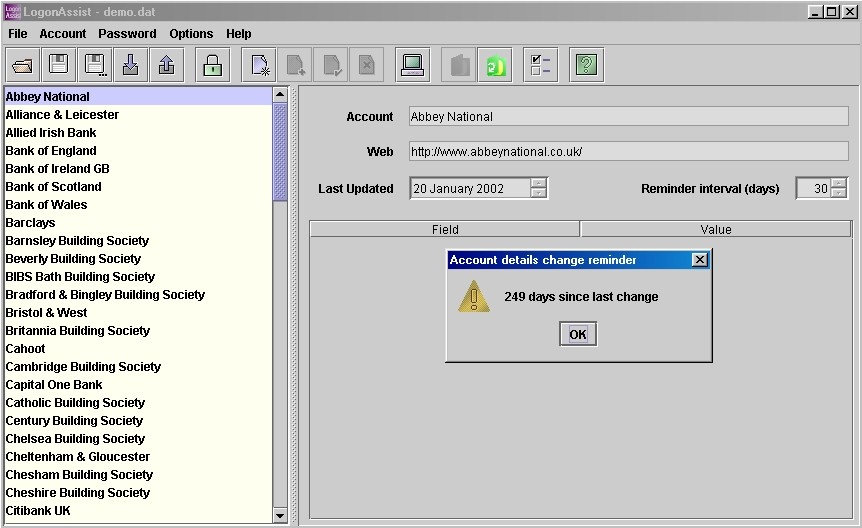The image size is (862, 528).
Task: Select Britannia Building Society entry
Action: tap(139, 331)
